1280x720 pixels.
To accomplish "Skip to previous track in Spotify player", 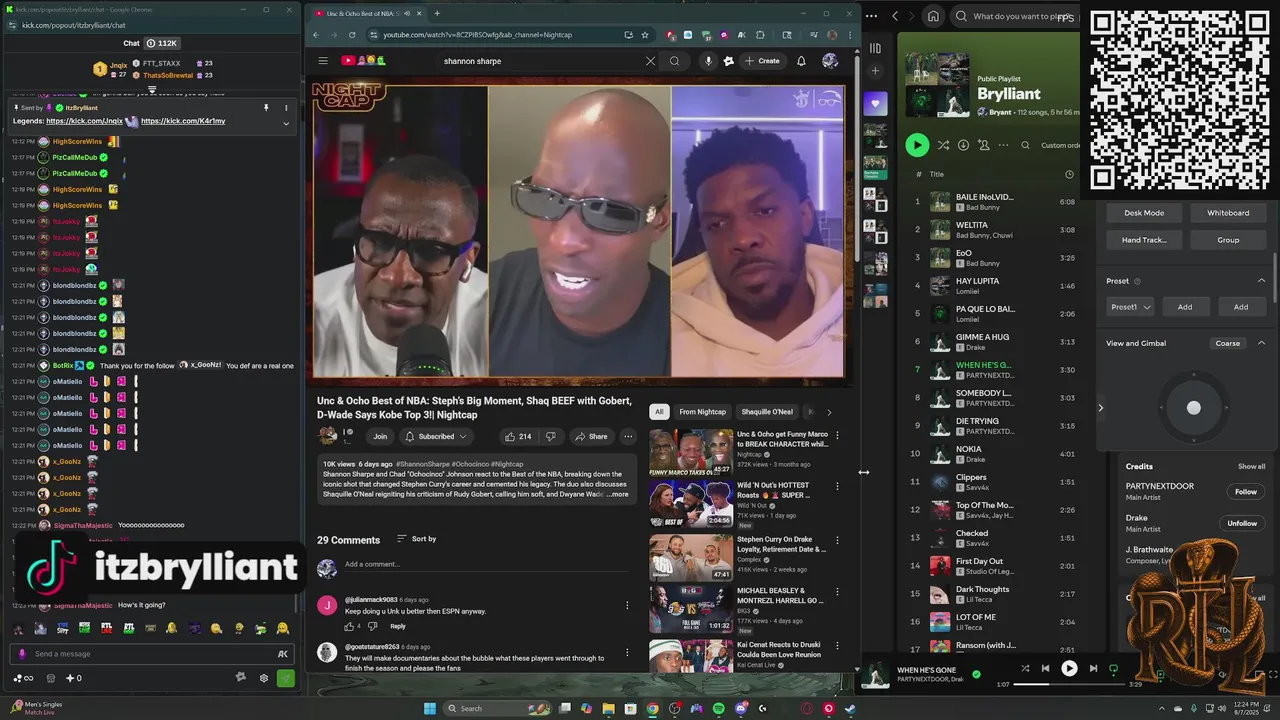I will point(1045,668).
